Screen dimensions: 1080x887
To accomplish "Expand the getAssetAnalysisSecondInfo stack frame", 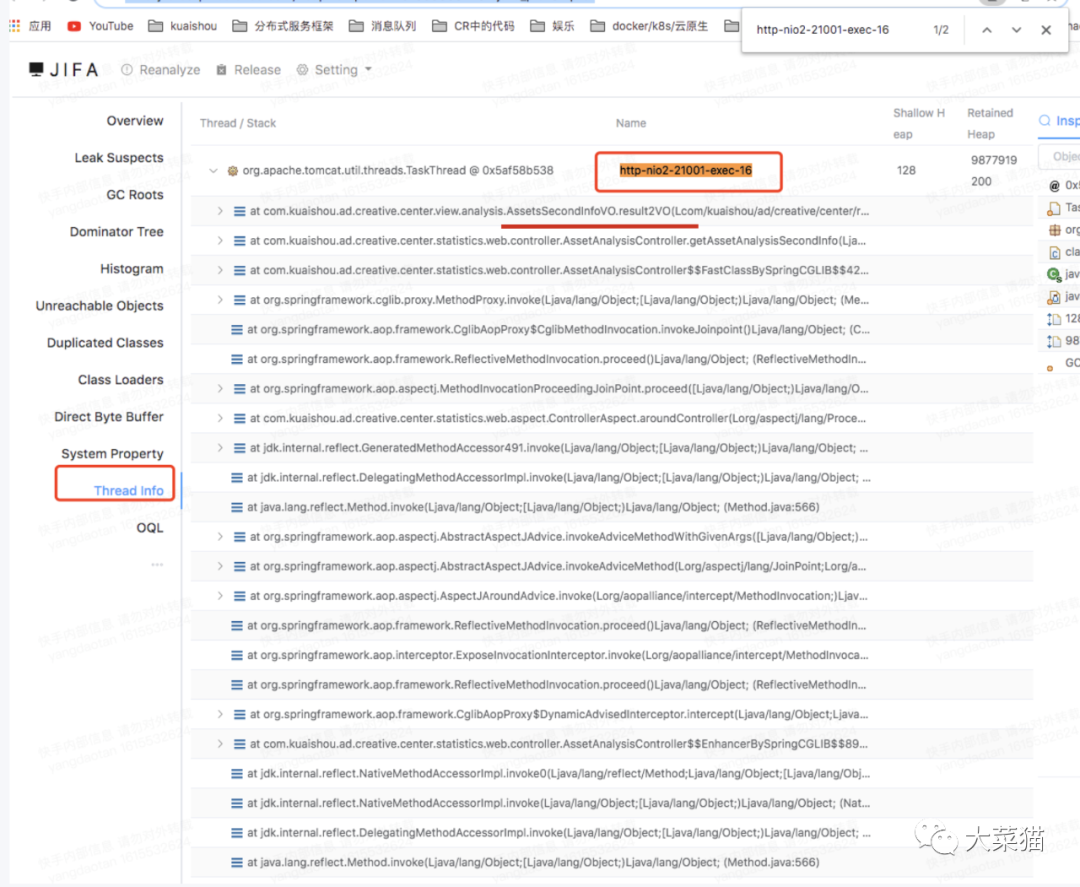I will (x=220, y=240).
